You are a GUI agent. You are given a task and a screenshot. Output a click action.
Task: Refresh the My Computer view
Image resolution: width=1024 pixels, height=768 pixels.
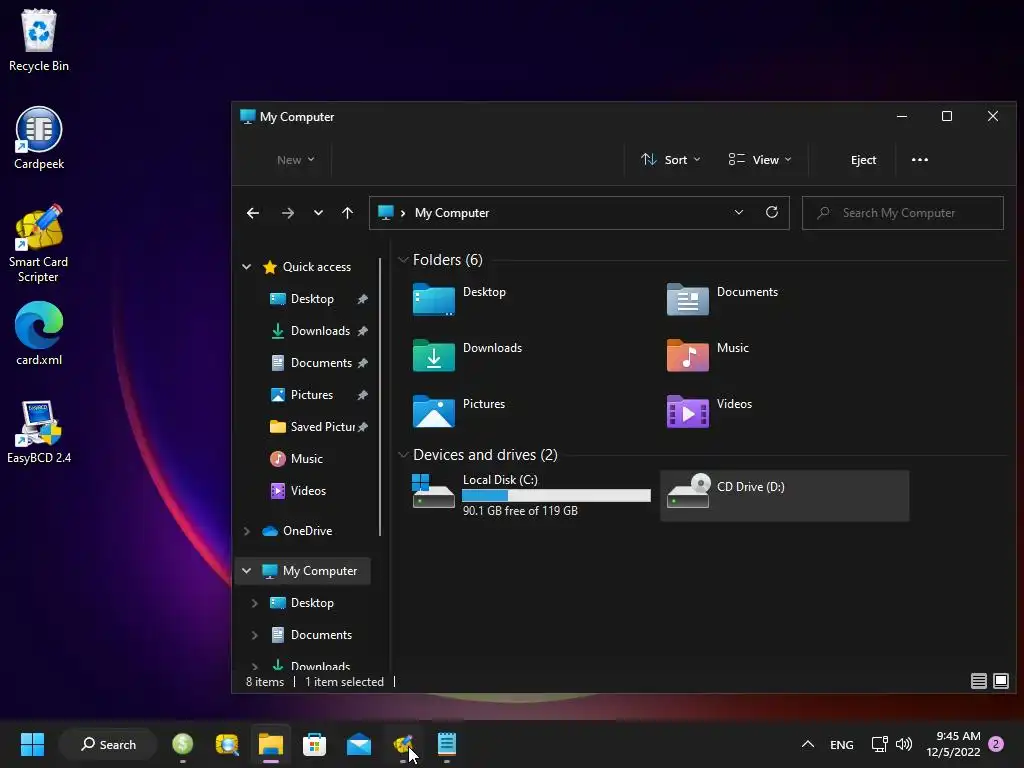pyautogui.click(x=772, y=212)
